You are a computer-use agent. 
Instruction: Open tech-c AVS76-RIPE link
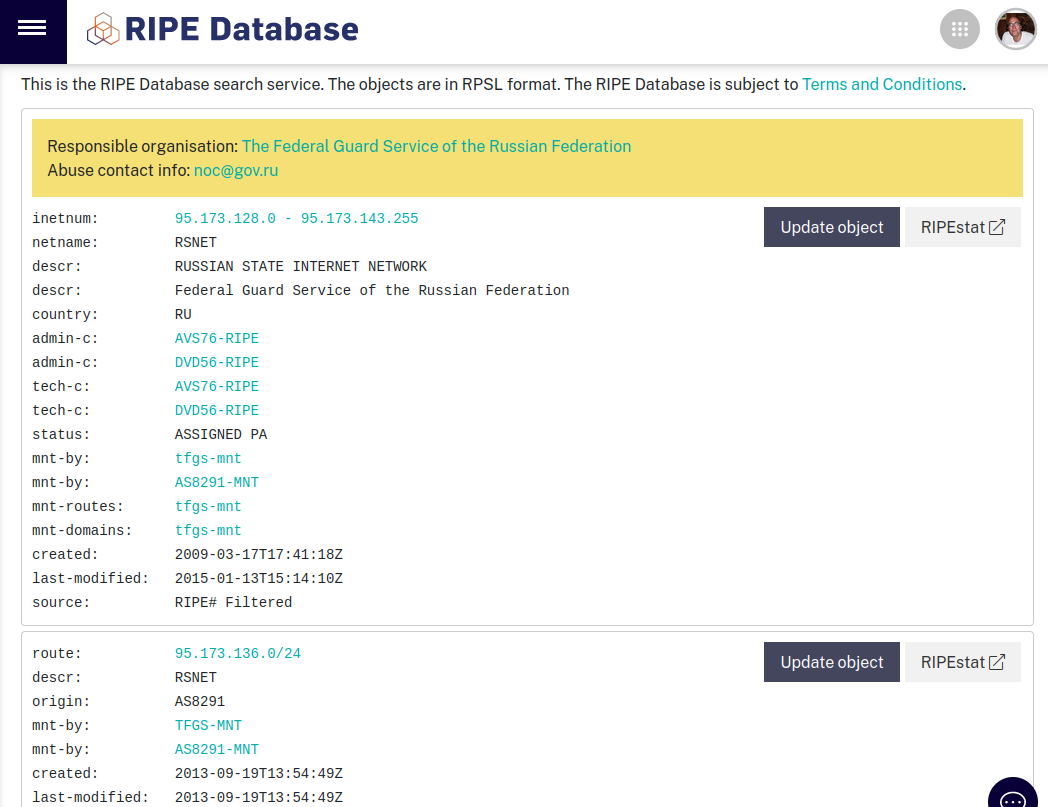[217, 386]
